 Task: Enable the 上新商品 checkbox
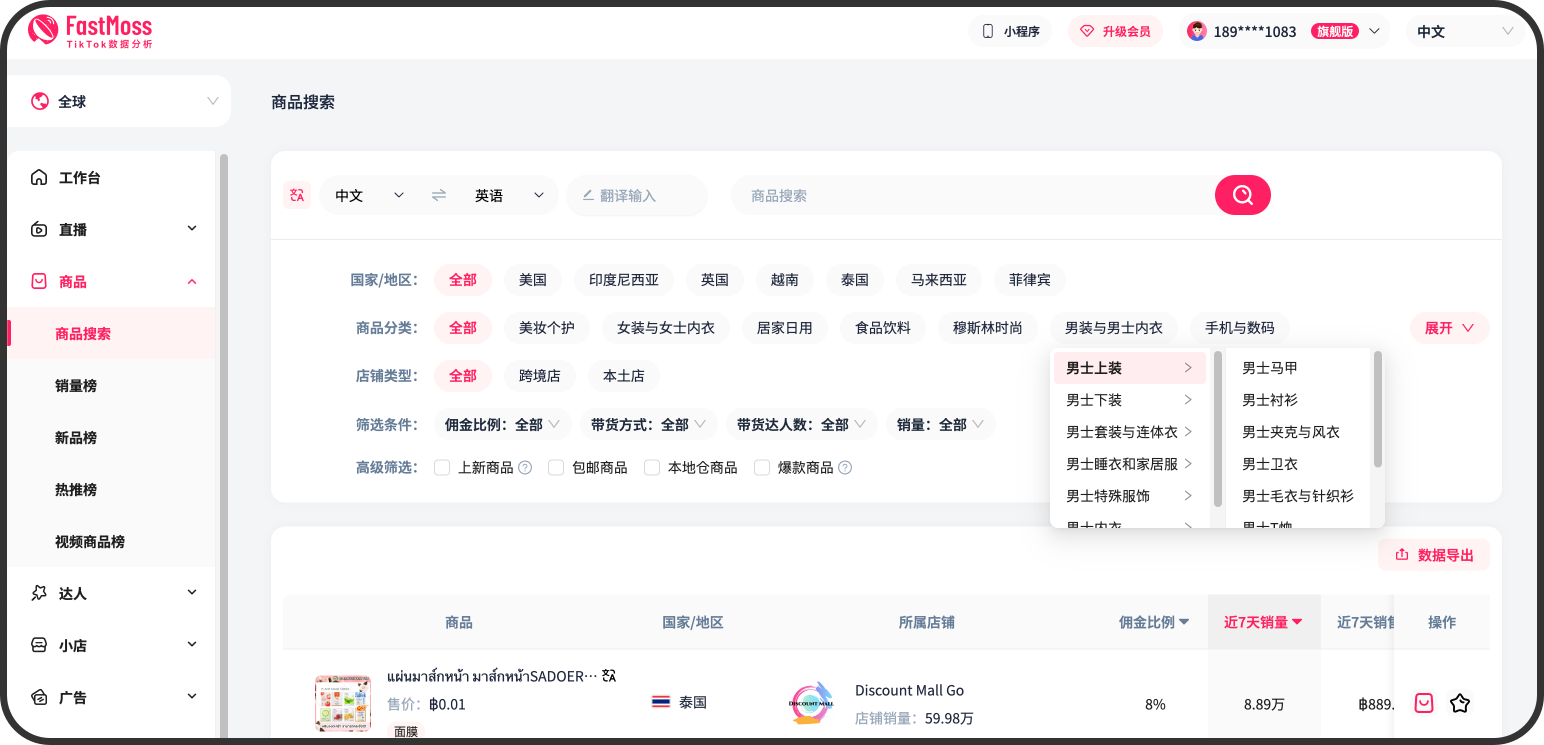[441, 467]
